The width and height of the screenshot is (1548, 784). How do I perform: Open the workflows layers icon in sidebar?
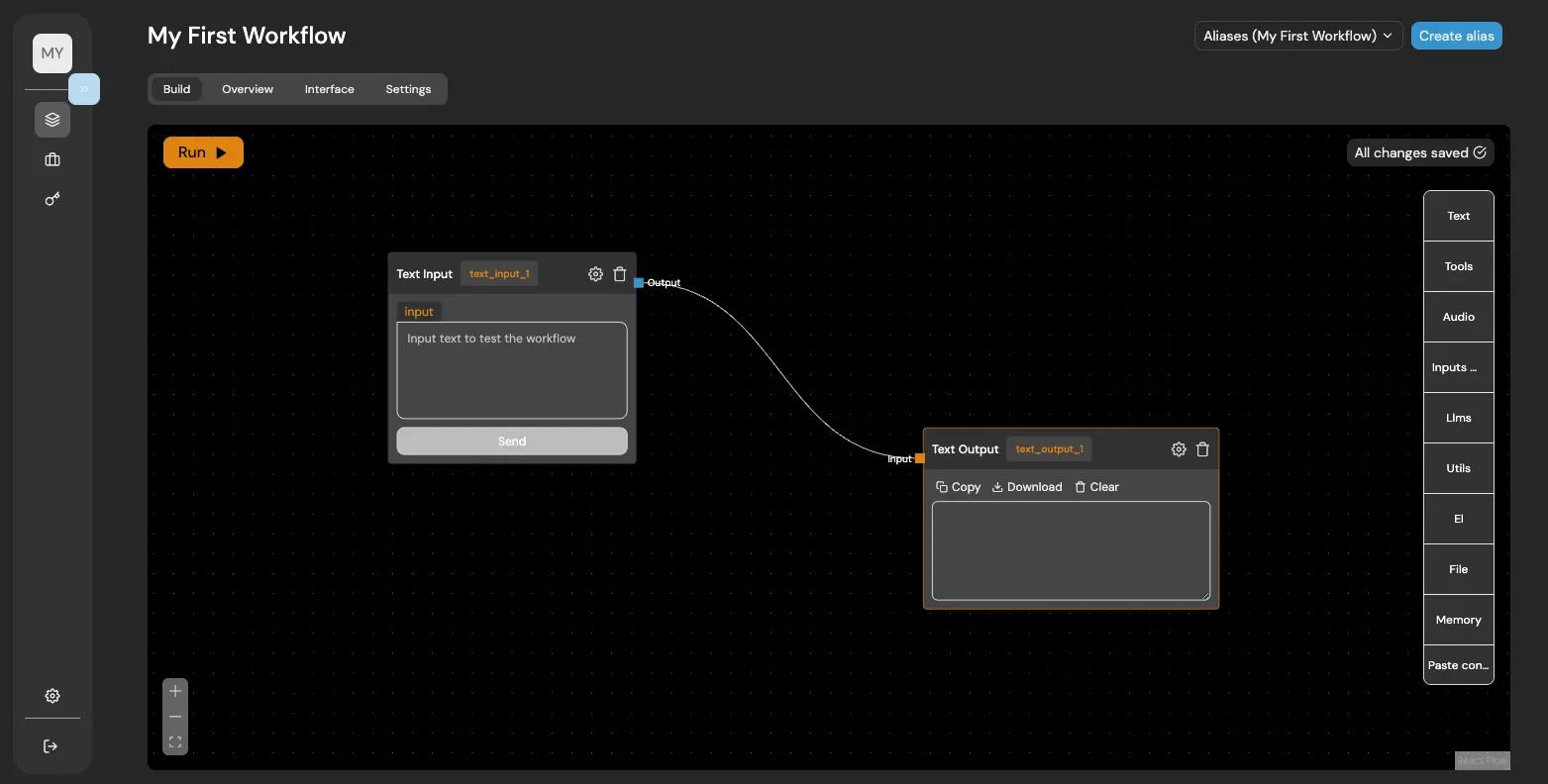tap(52, 120)
